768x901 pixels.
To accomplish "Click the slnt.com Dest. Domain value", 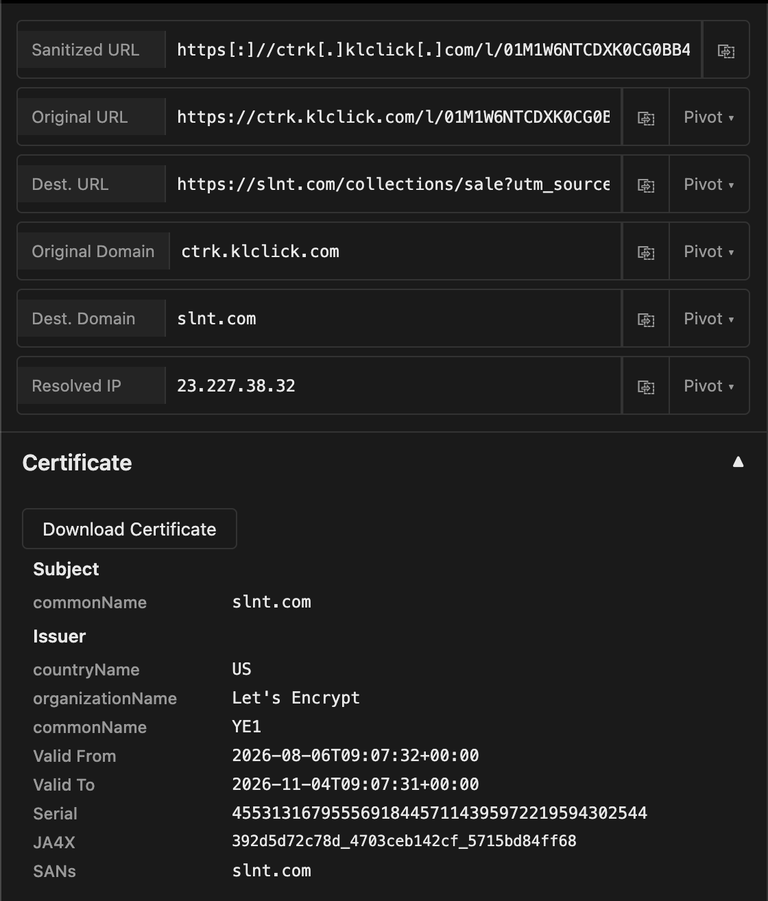I will [x=217, y=319].
